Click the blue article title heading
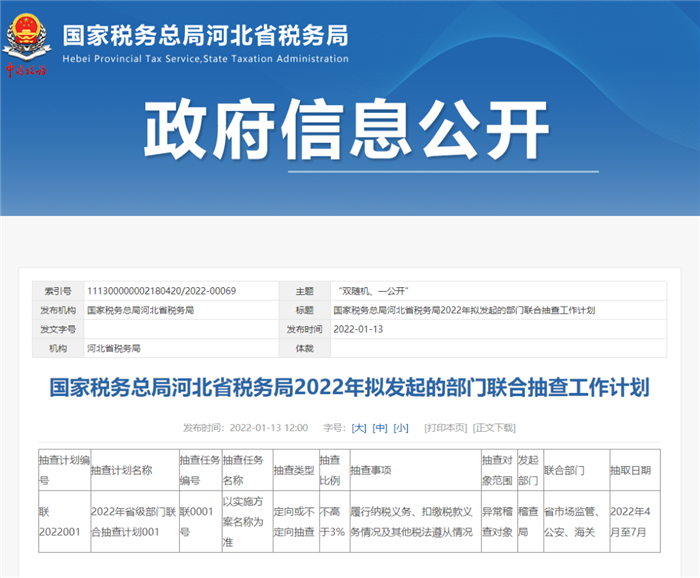This screenshot has height=578, width=700. pos(349,387)
